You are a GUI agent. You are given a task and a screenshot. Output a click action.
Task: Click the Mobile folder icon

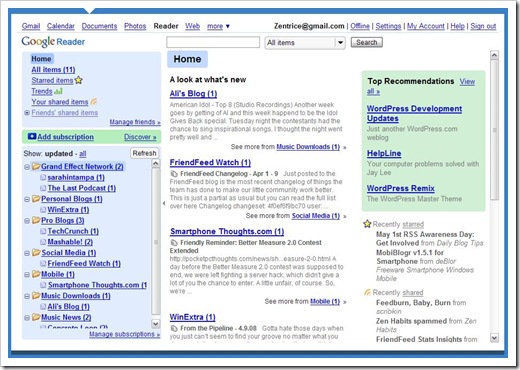point(36,274)
